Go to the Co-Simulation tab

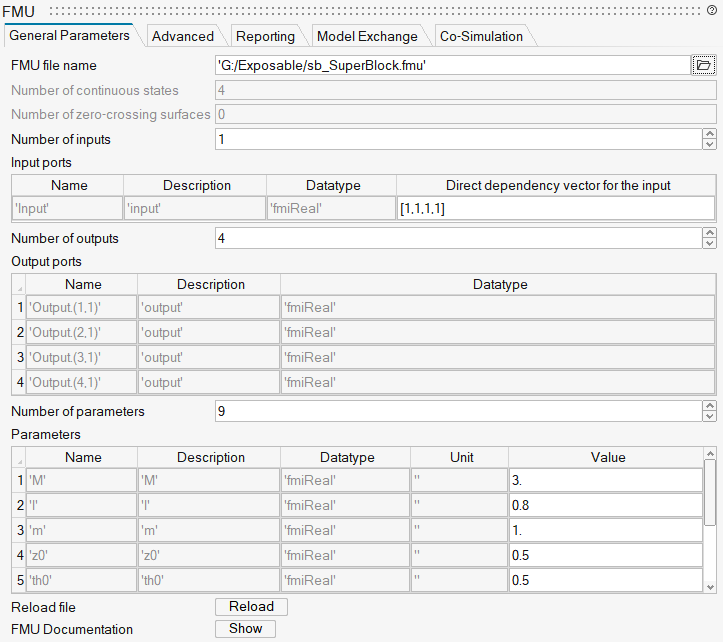click(x=481, y=36)
